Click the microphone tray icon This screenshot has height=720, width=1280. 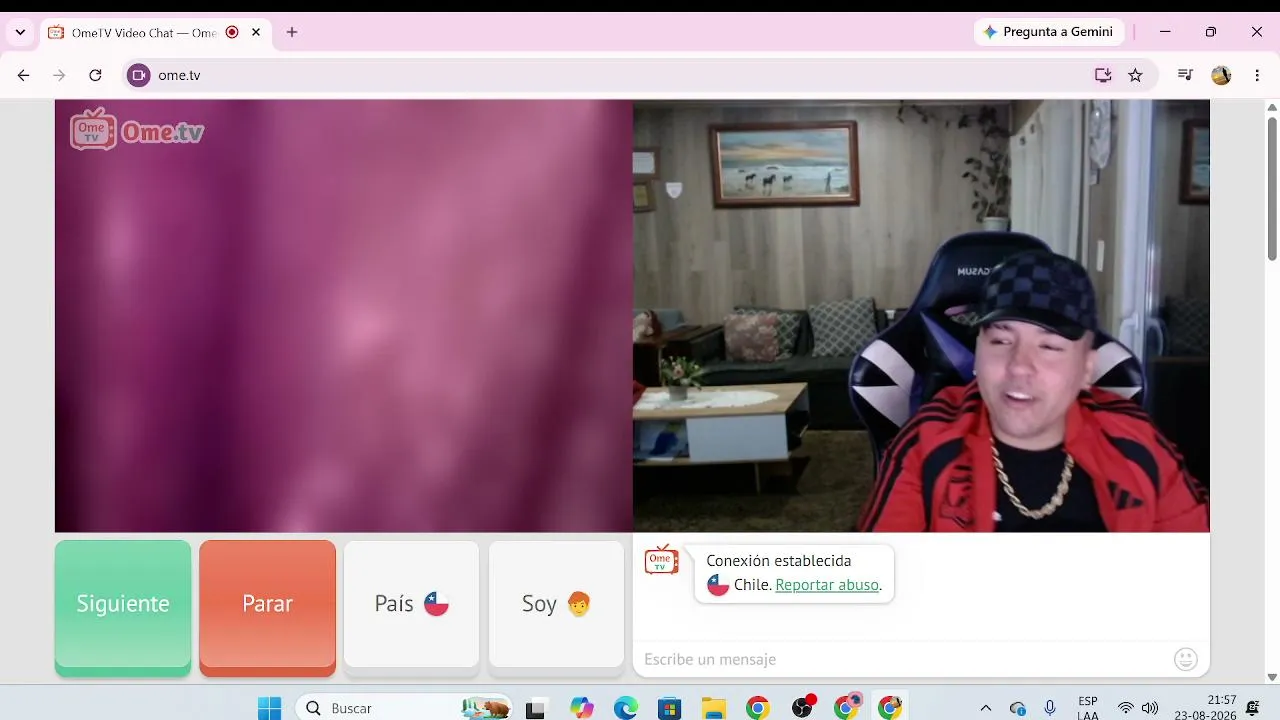(1050, 708)
